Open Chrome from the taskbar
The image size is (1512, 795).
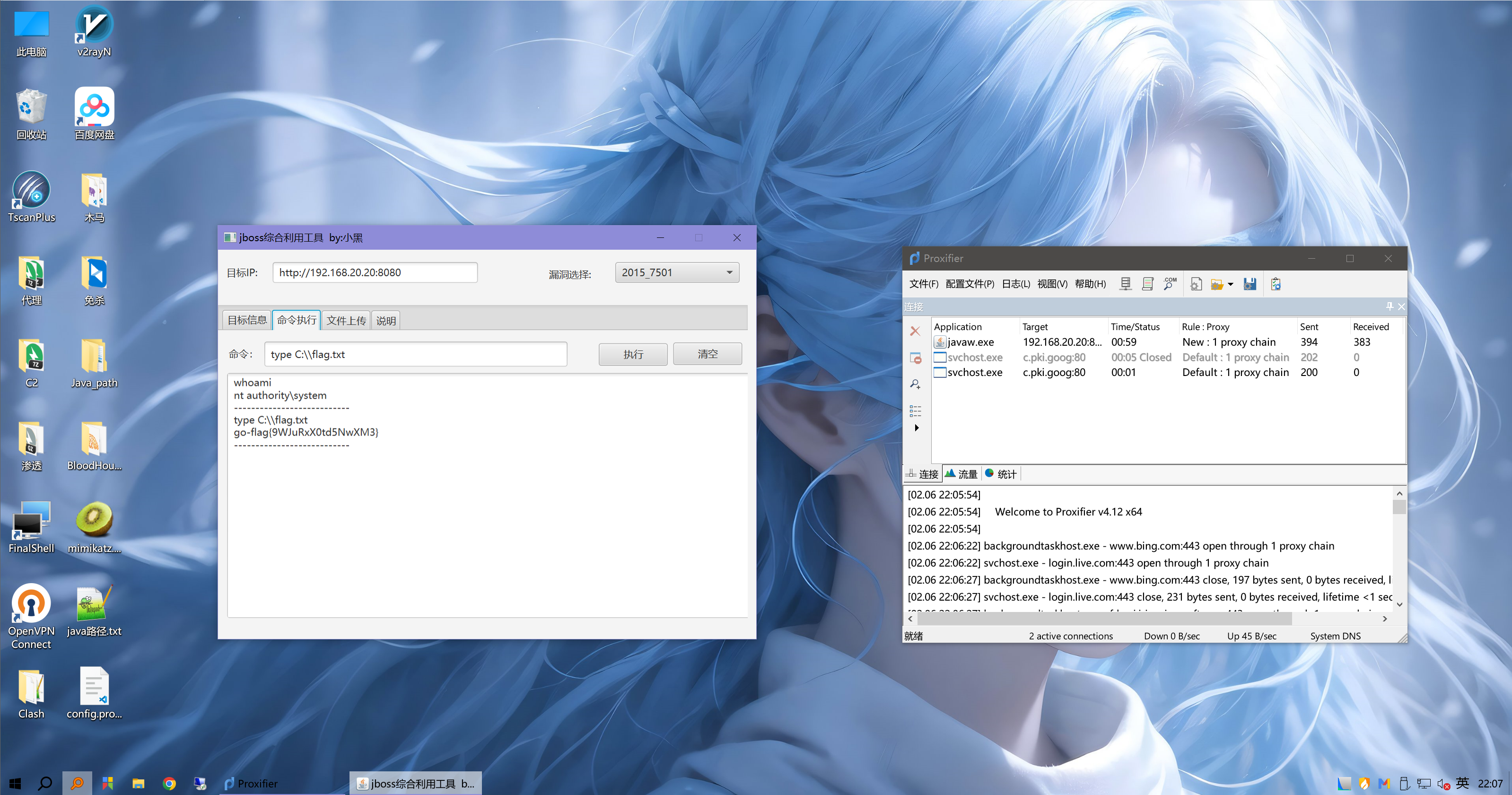[169, 783]
